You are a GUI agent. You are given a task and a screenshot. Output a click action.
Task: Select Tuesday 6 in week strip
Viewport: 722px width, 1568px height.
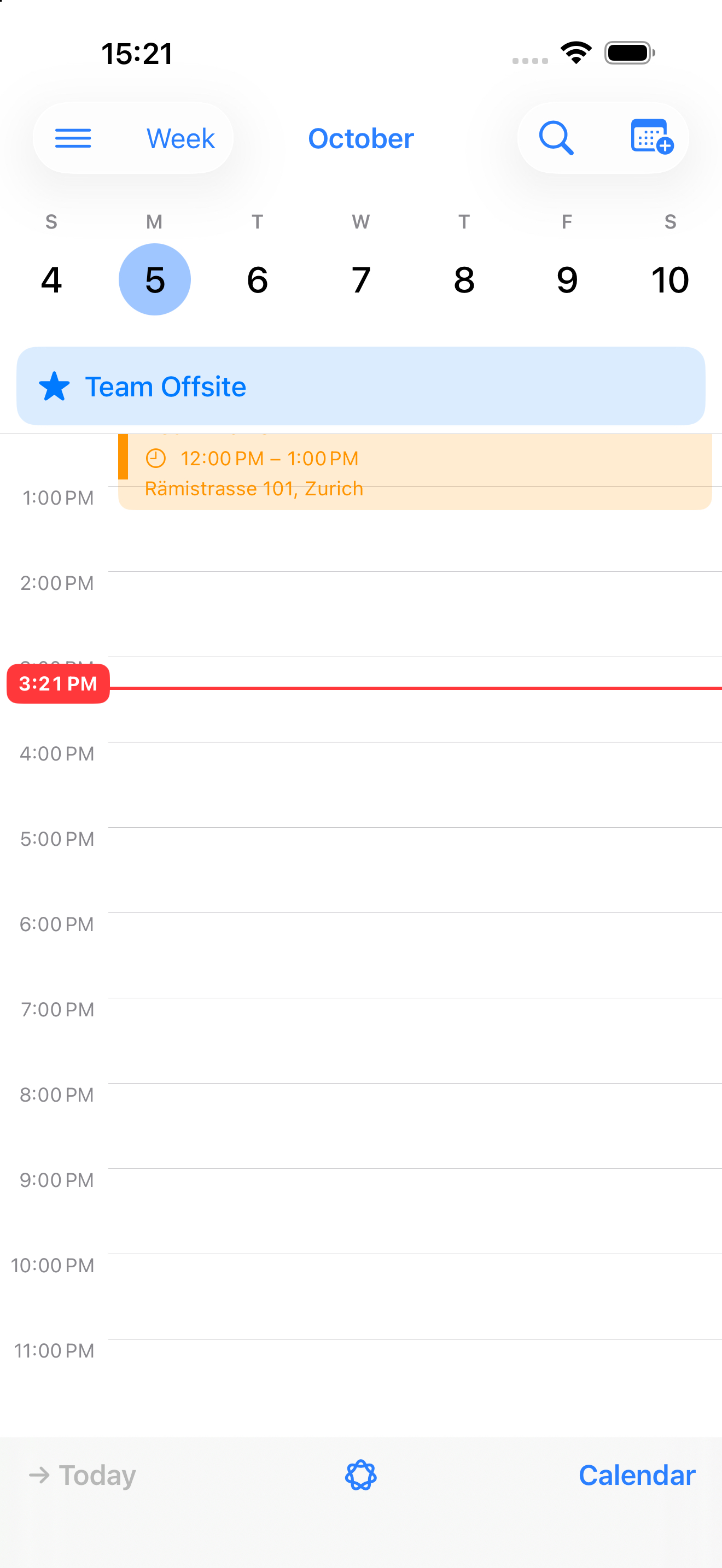click(258, 279)
